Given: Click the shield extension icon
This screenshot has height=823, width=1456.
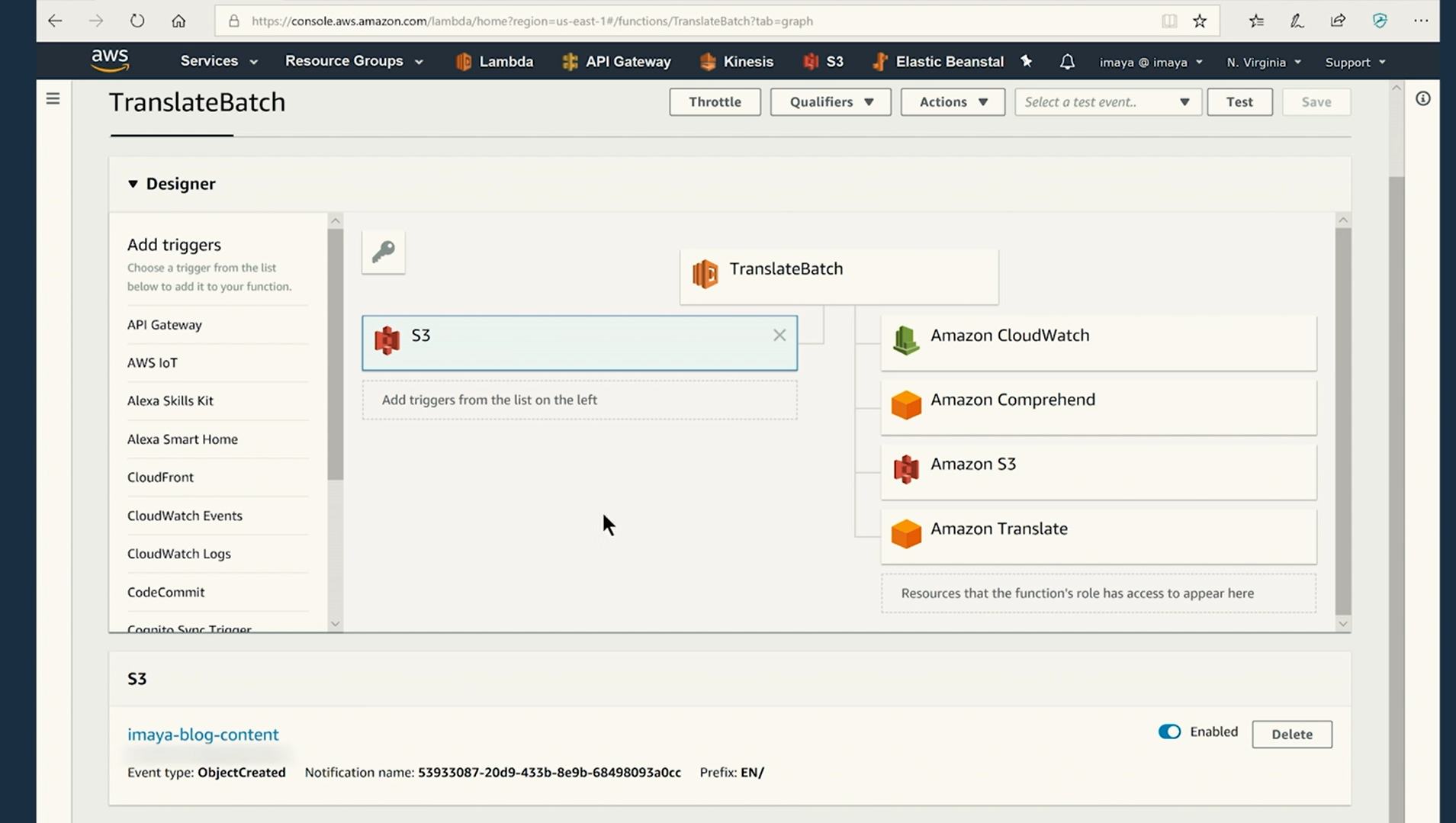Looking at the screenshot, I should tap(1380, 21).
